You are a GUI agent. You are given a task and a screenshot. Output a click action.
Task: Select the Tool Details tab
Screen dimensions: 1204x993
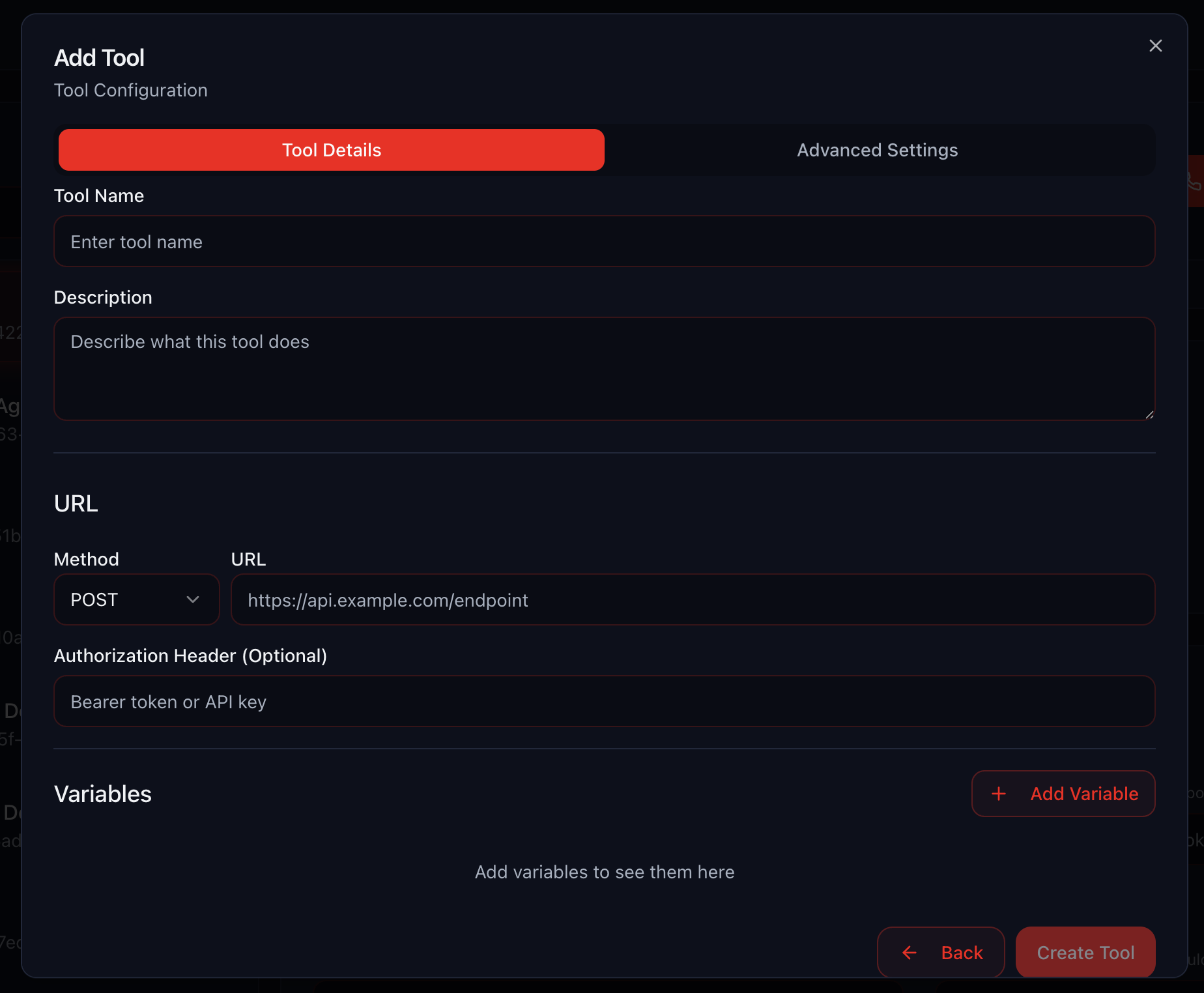pyautogui.click(x=331, y=150)
